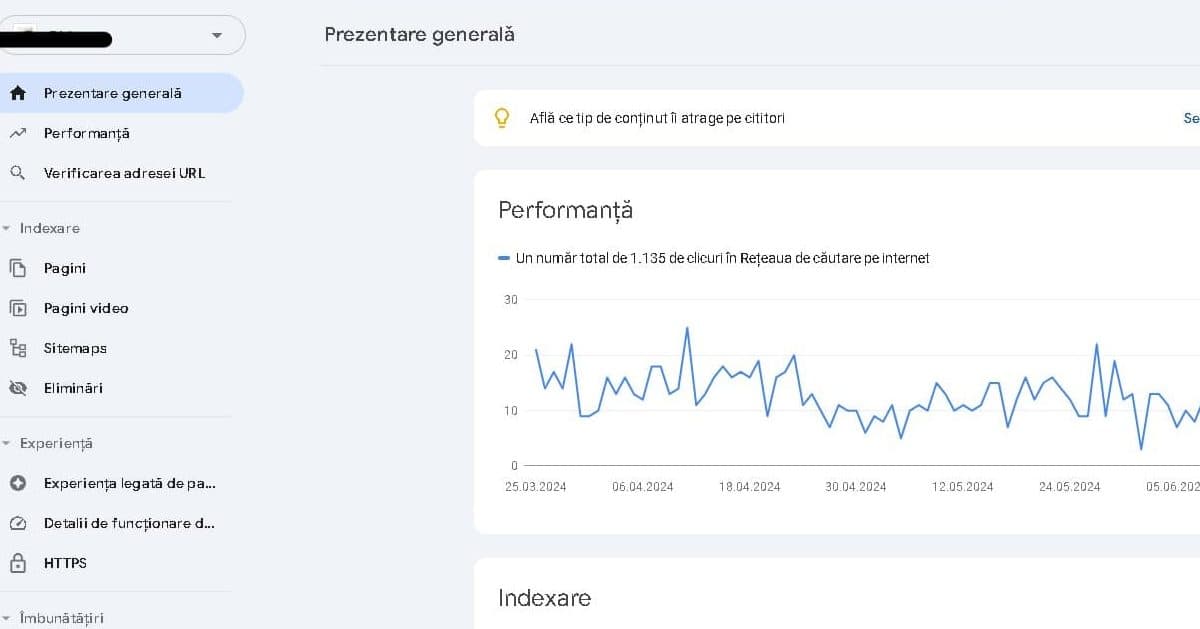Click the Performanță trend arrow icon

click(x=18, y=133)
